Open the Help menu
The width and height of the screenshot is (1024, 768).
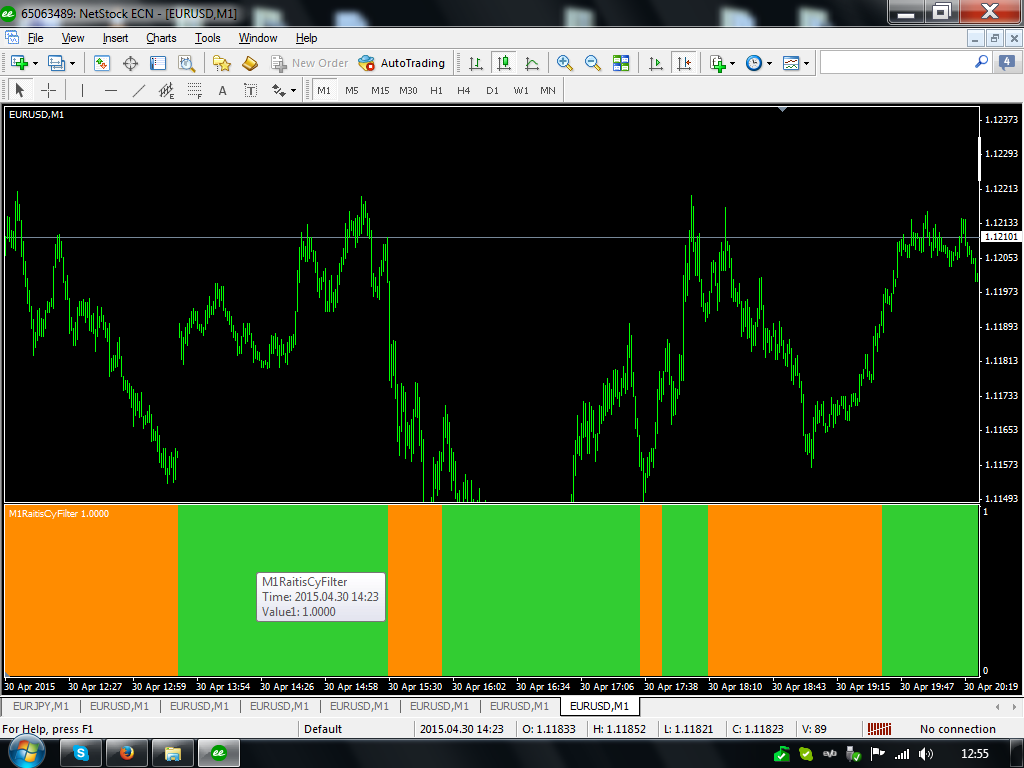(306, 38)
